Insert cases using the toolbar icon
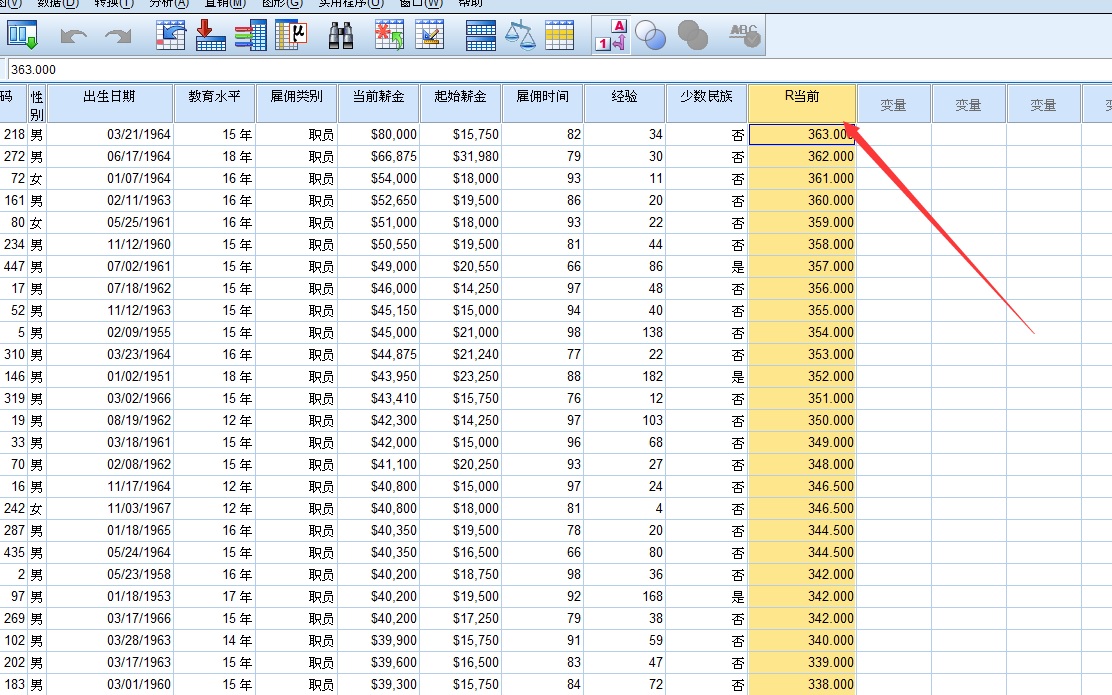 pos(389,35)
